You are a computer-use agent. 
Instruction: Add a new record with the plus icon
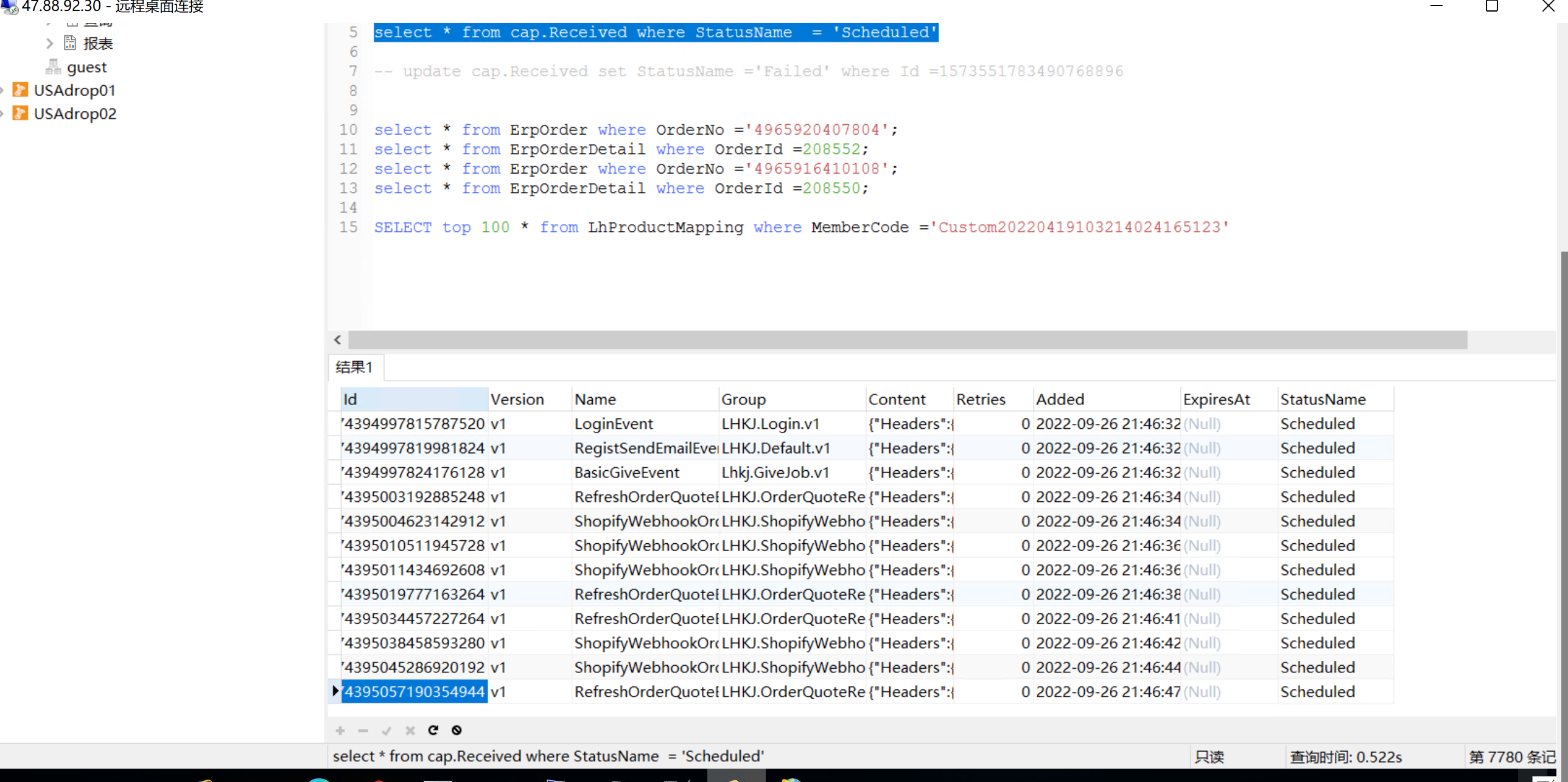point(340,730)
